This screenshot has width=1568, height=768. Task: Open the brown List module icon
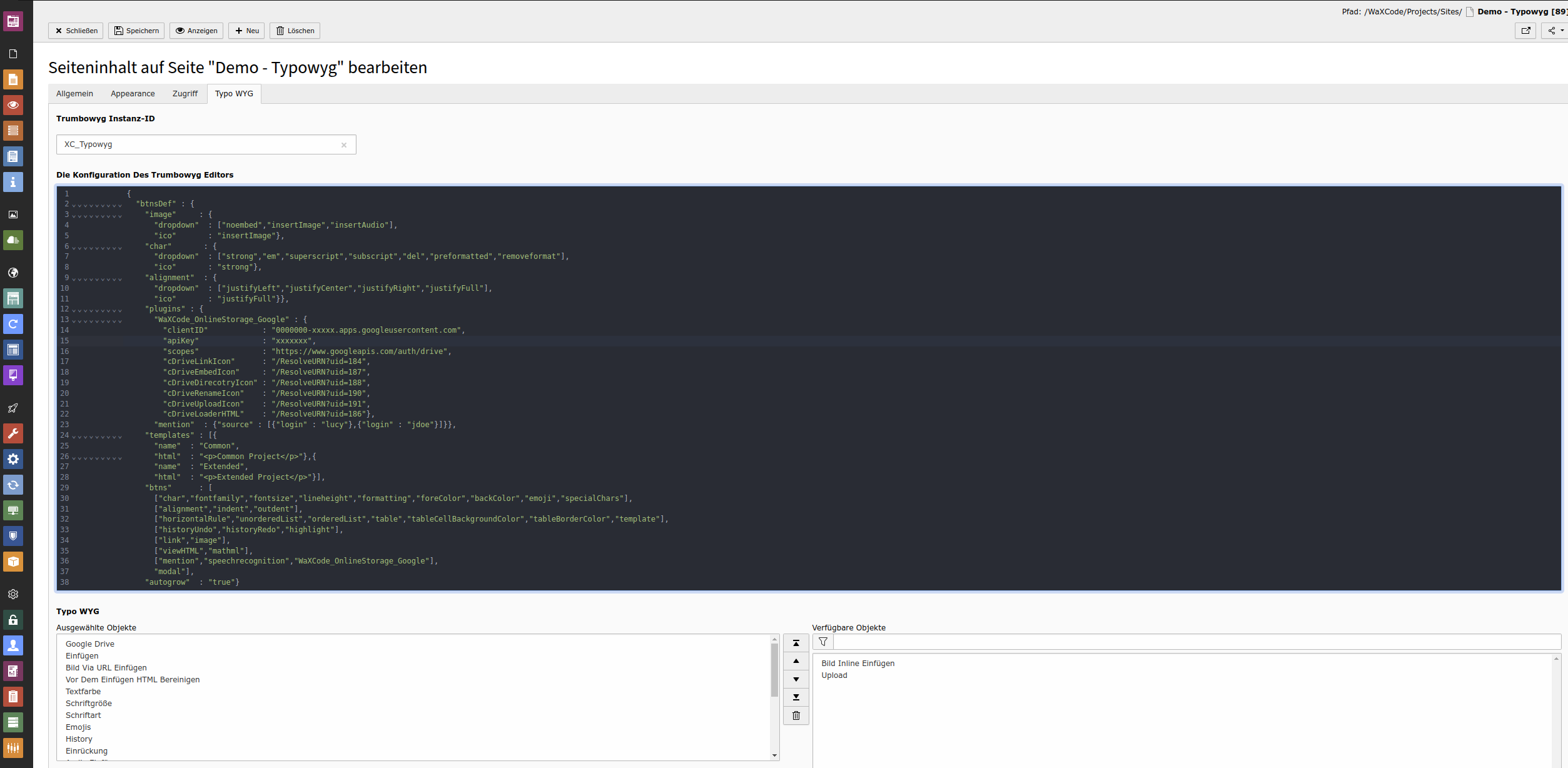pos(13,131)
